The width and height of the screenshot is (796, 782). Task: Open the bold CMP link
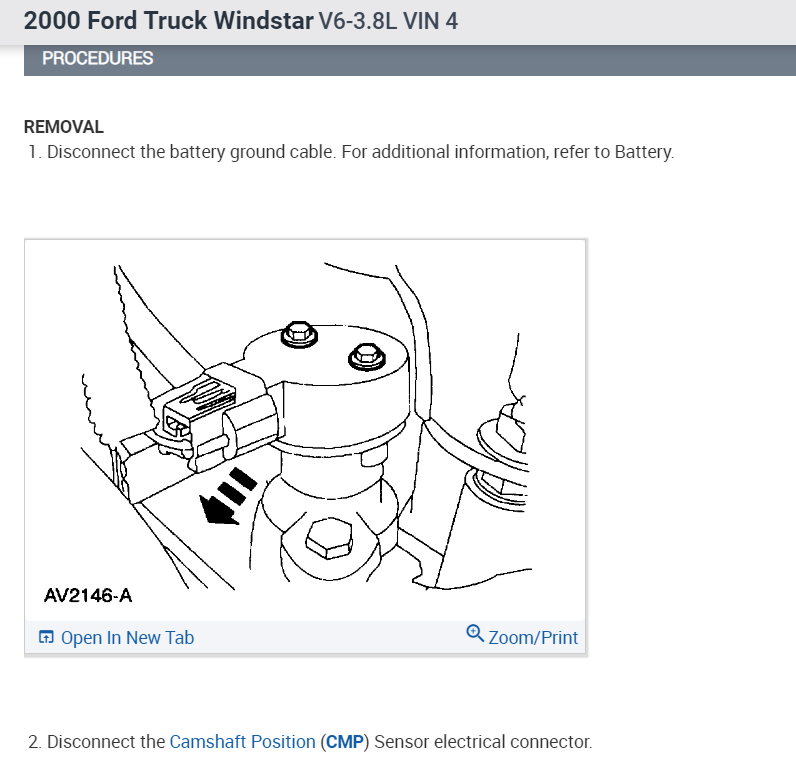pos(345,742)
